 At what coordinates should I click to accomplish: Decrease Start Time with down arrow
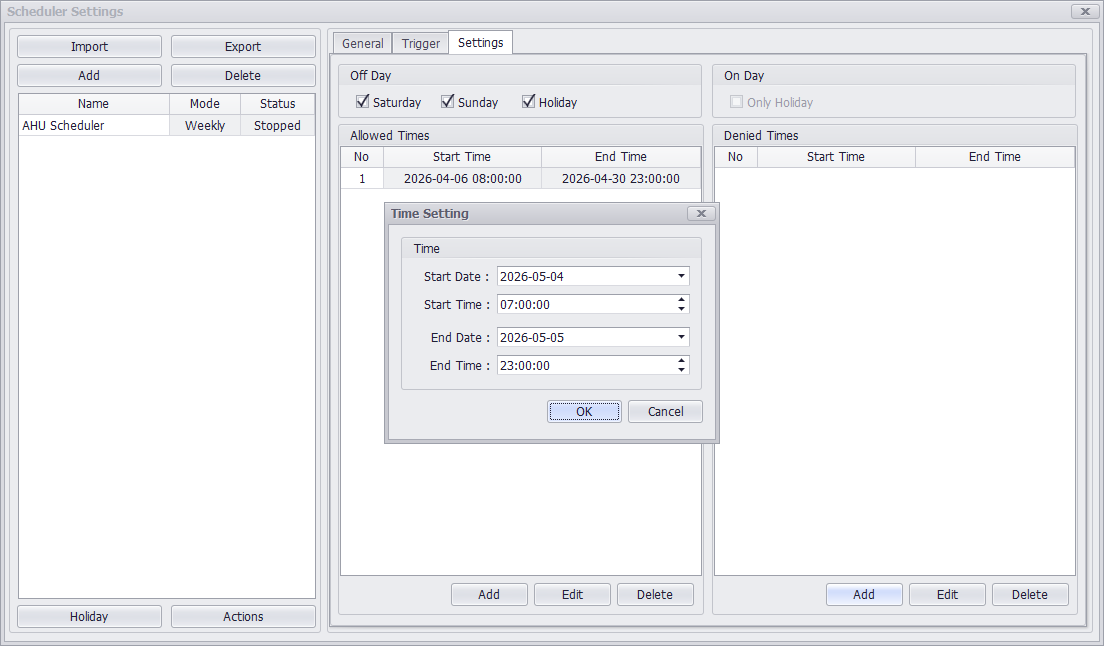click(x=681, y=309)
